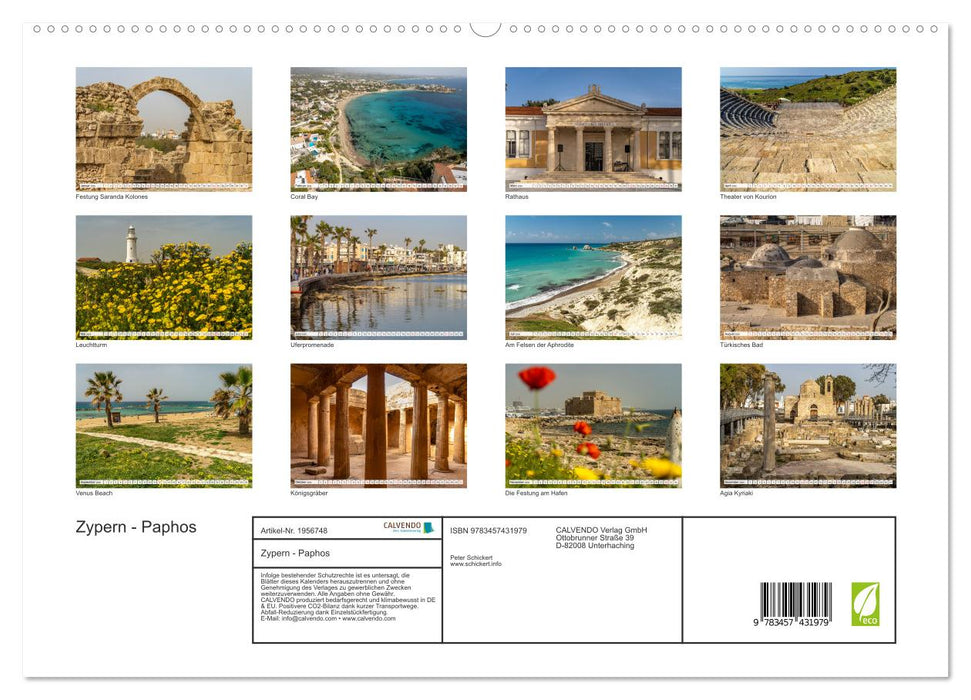Click the Theater von Kourion photo
971x700 pixels.
coord(807,130)
